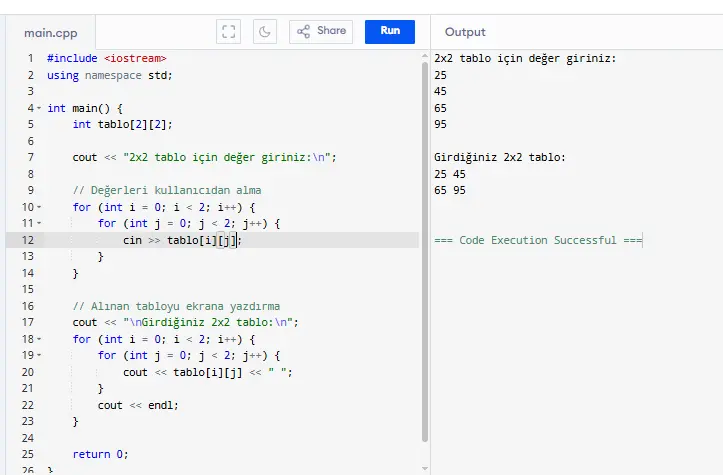The height and width of the screenshot is (475, 723).
Task: Collapse the main() function at line 4
Action: 39,108
